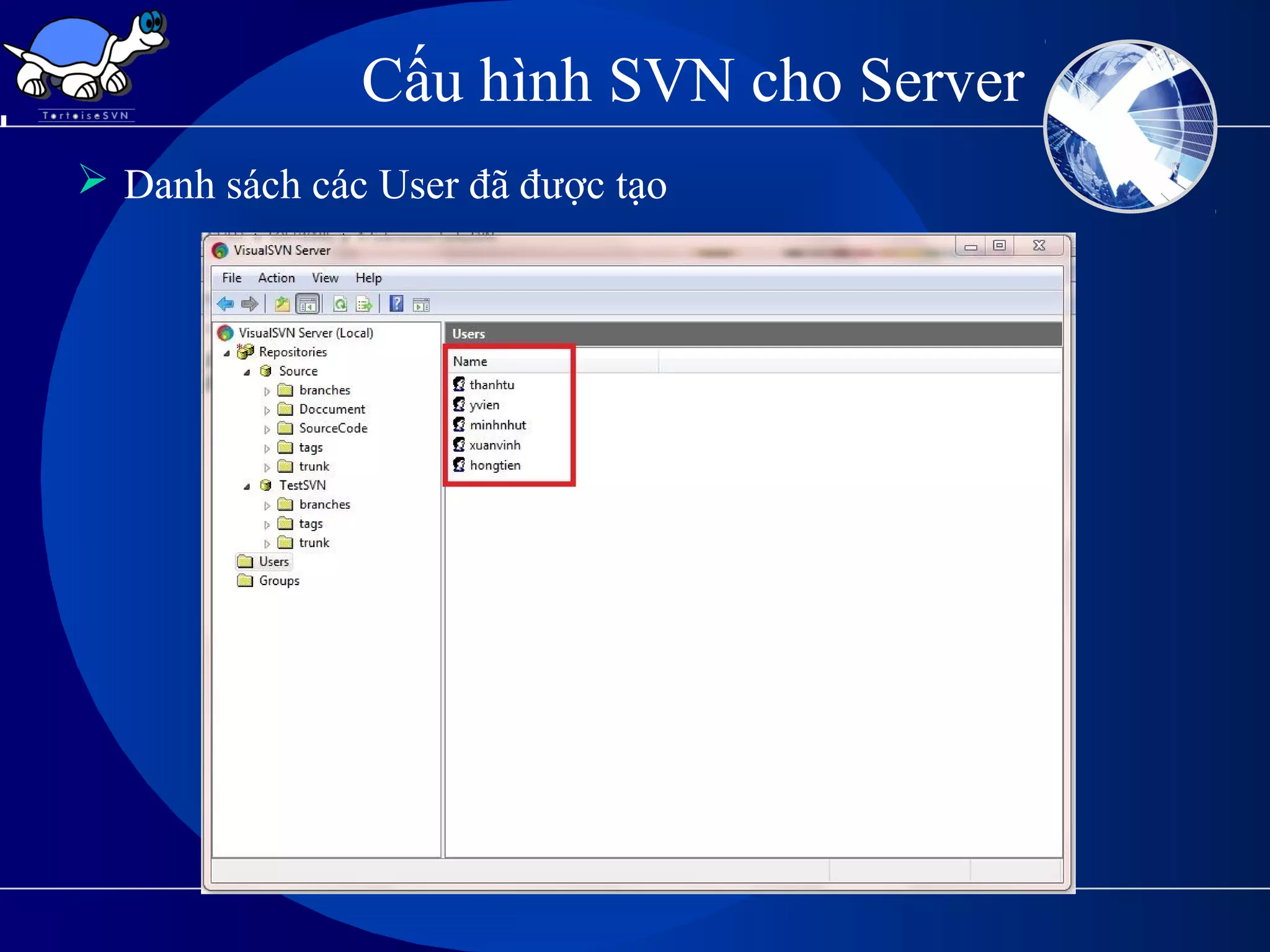The image size is (1270, 952).
Task: Minimize the VisualSVN Server window
Action: [x=970, y=246]
